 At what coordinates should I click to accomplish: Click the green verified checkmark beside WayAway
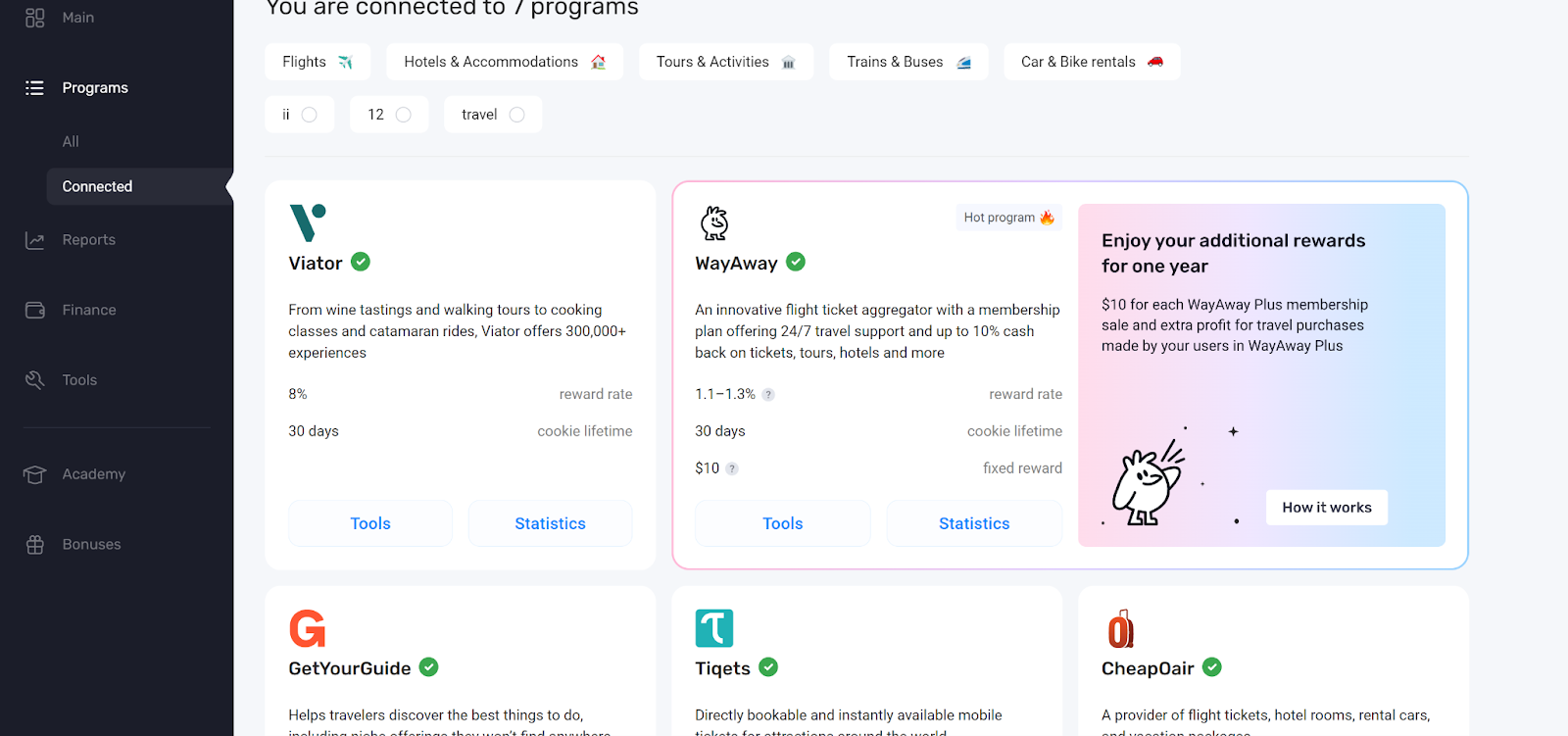point(796,262)
